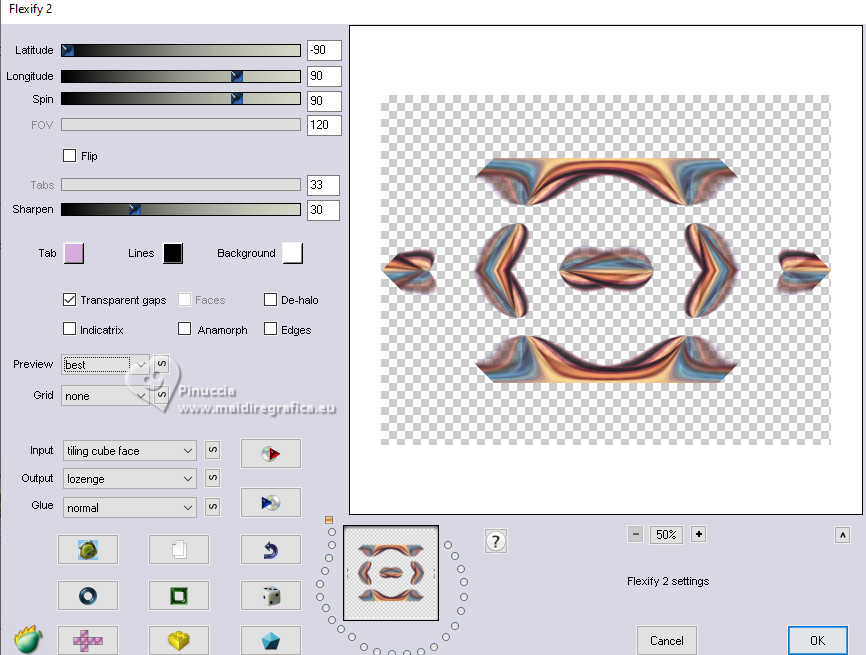Click the S button next to Output

[213, 478]
